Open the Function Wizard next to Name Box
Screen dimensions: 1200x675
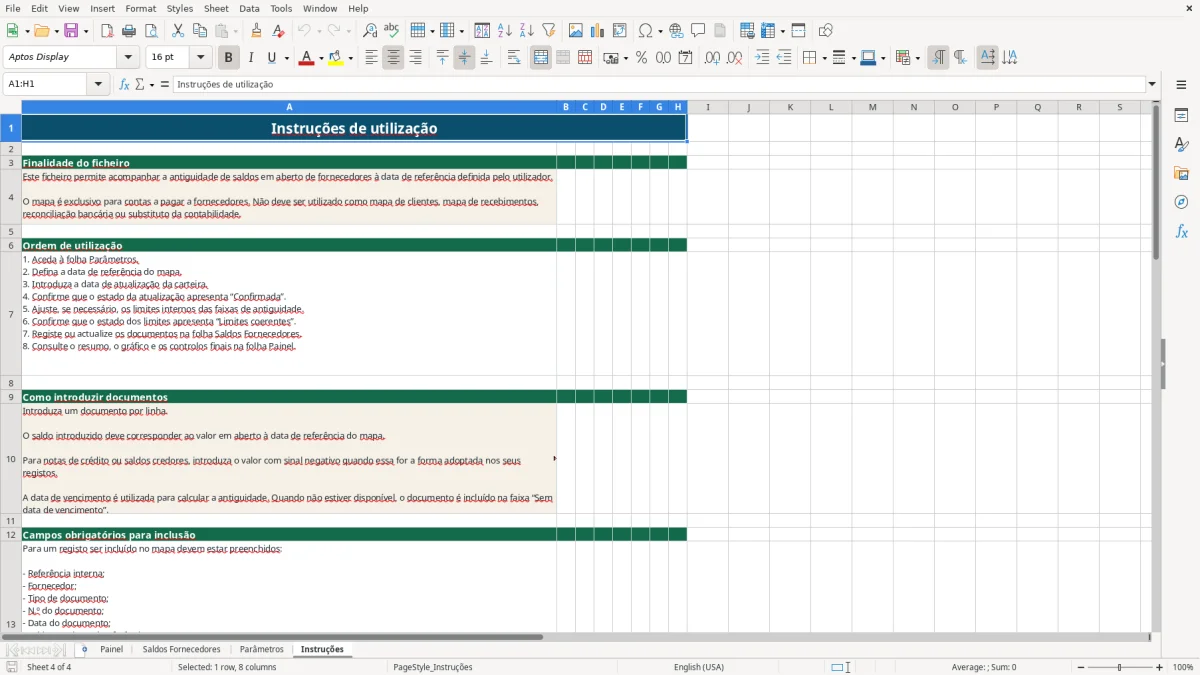tap(125, 84)
